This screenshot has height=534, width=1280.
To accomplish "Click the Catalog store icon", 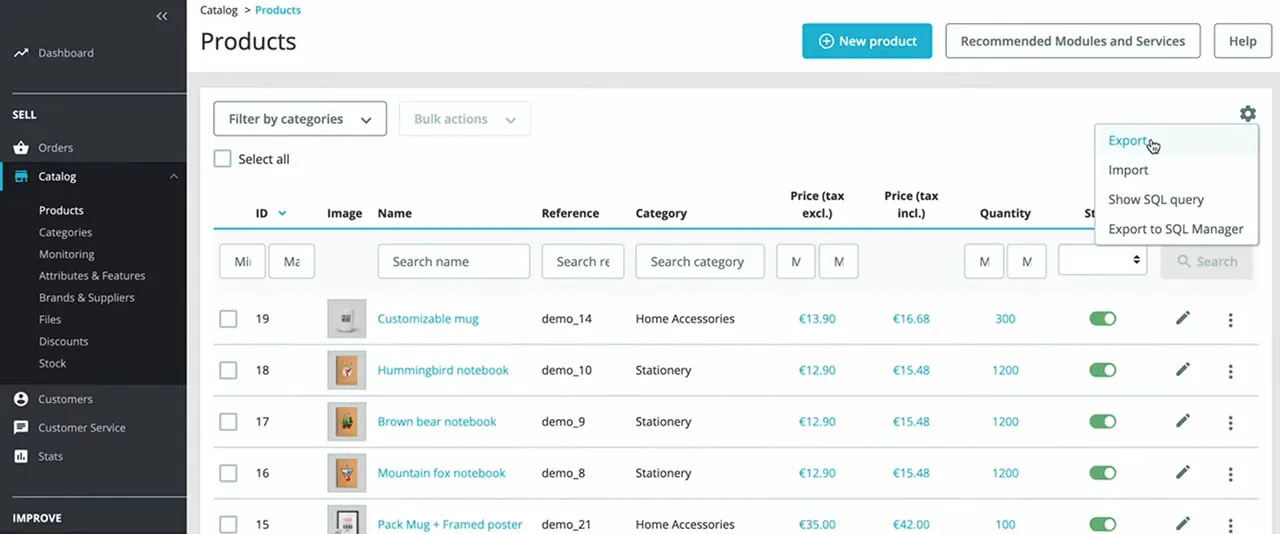I will click(x=21, y=176).
